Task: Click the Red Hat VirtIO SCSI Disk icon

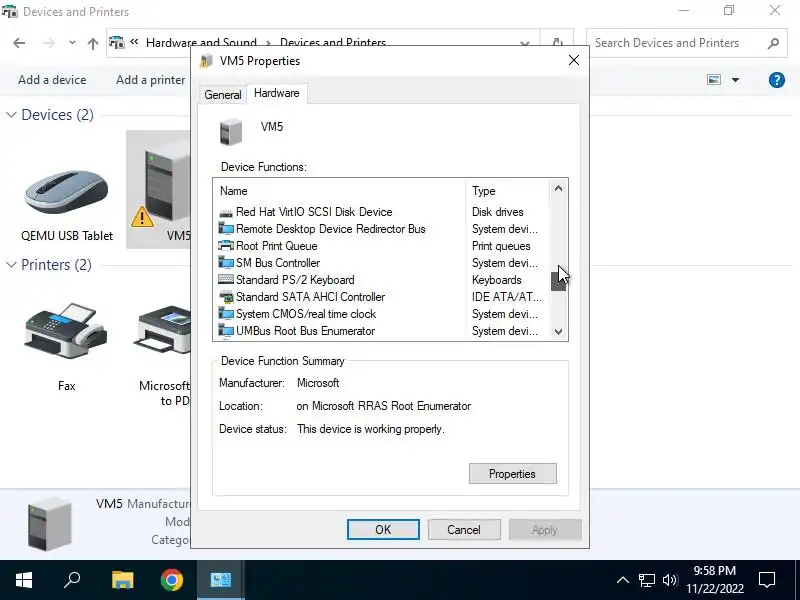Action: click(226, 212)
